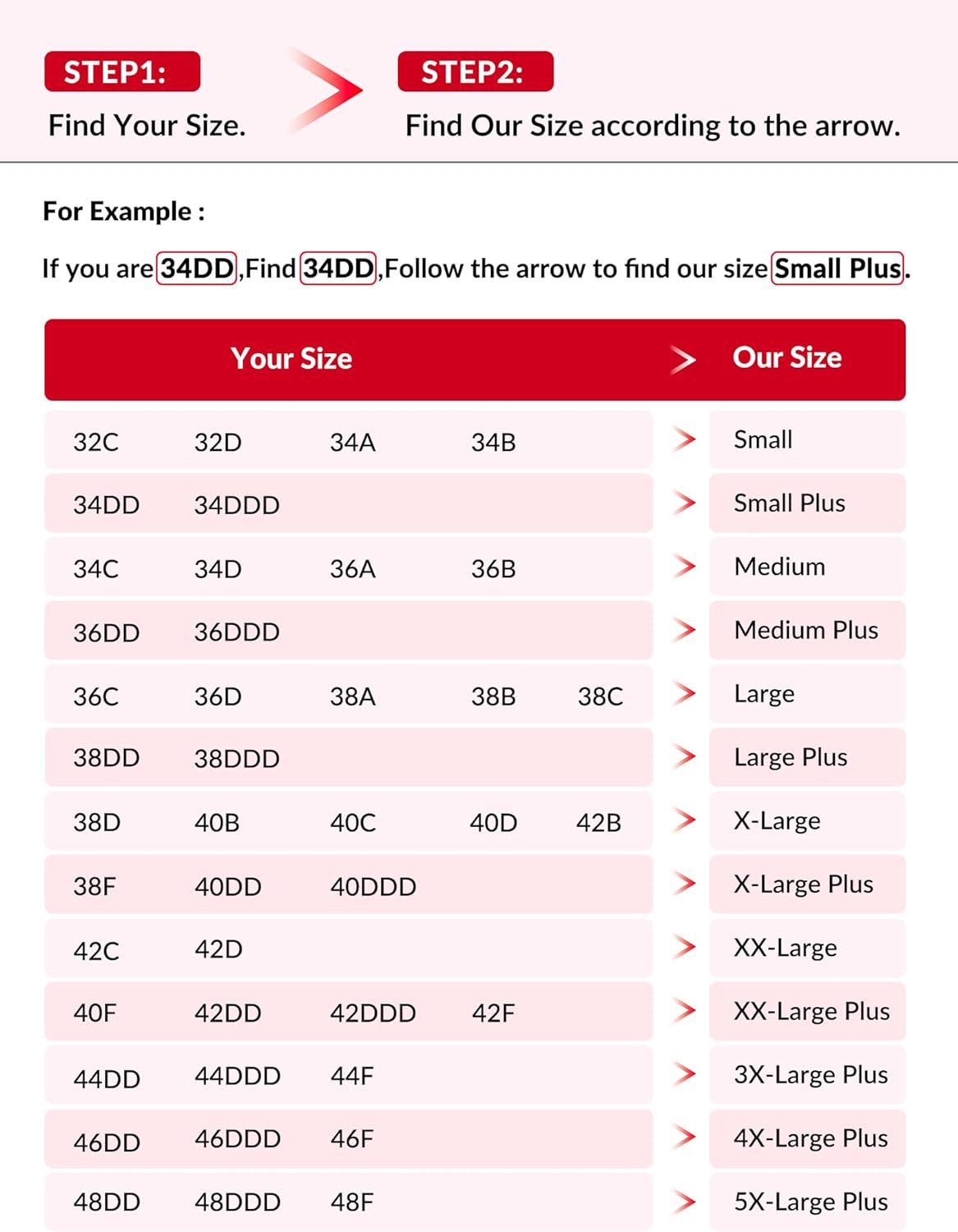The width and height of the screenshot is (958, 1232).
Task: Click the white arrow in the red header
Action: click(682, 359)
